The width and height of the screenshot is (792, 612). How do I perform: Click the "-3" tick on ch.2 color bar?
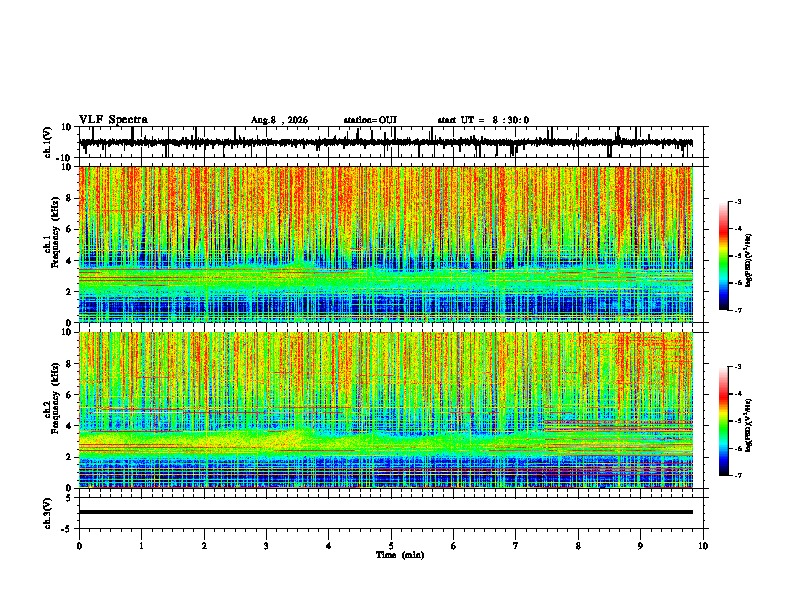pos(737,367)
